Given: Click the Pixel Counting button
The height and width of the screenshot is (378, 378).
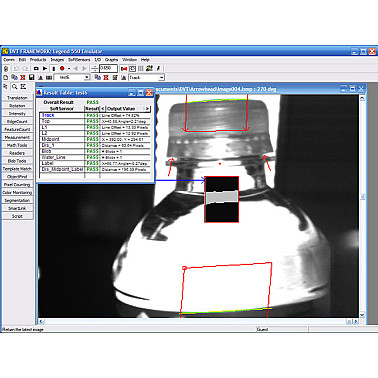Looking at the screenshot, I should pyautogui.click(x=17, y=185).
